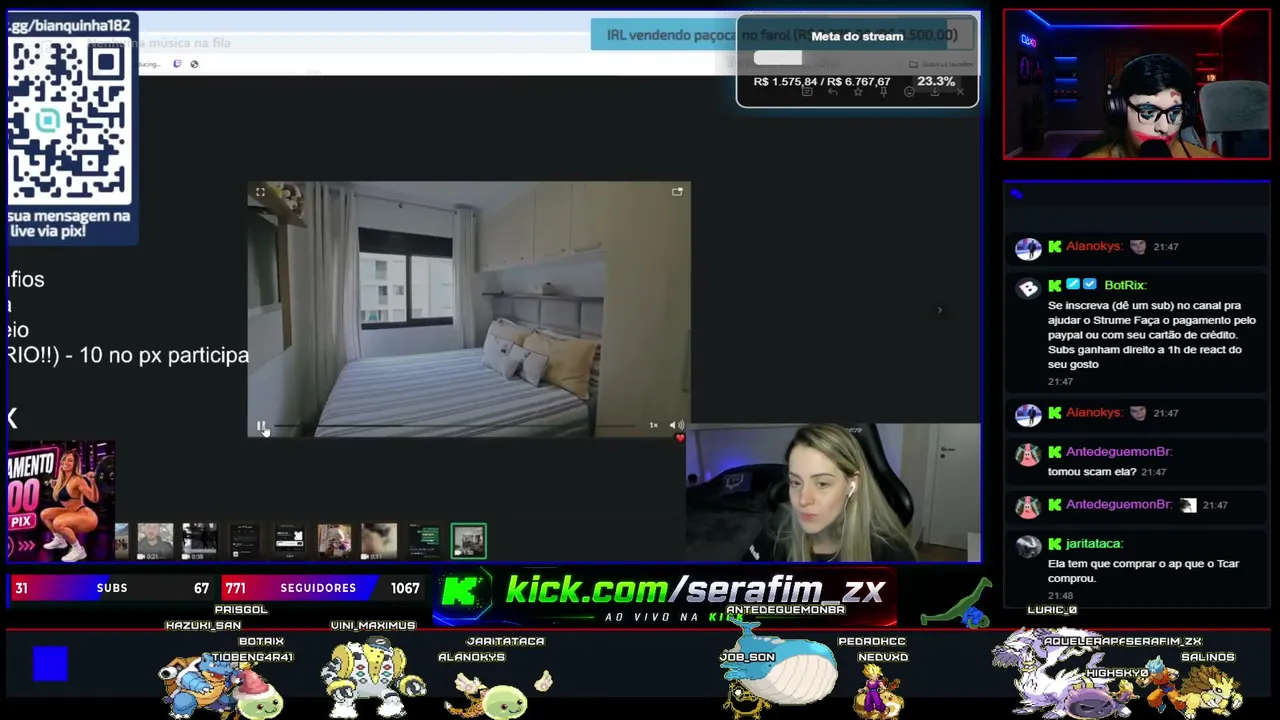Go to the next media with right chevron
Image resolution: width=1280 pixels, height=720 pixels.
tap(939, 310)
